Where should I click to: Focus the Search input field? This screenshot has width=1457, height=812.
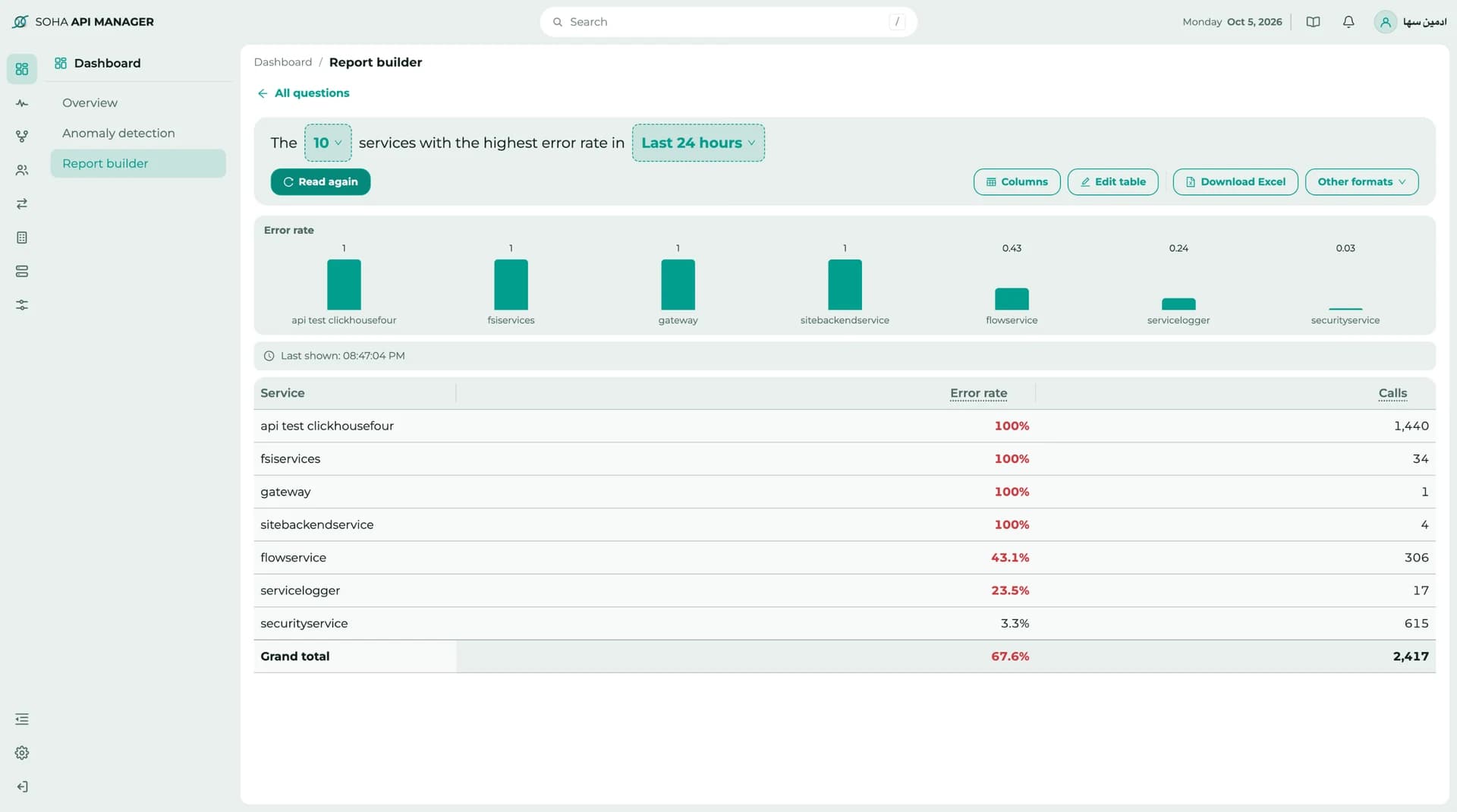point(728,22)
